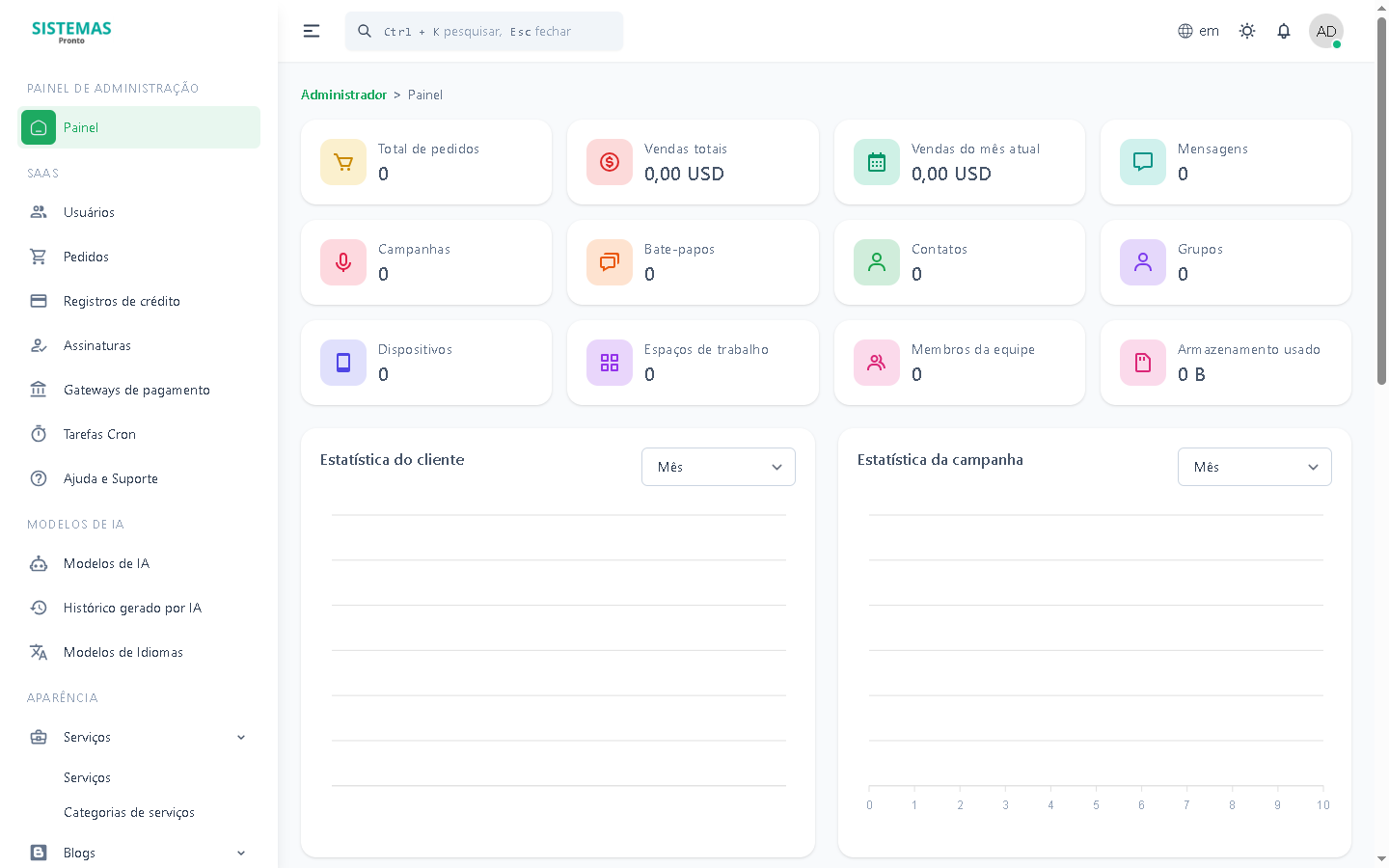Click the globe language selector icon

click(1185, 31)
